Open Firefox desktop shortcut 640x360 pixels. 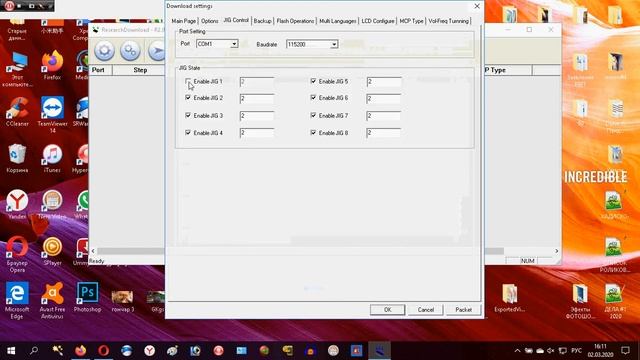(x=52, y=65)
